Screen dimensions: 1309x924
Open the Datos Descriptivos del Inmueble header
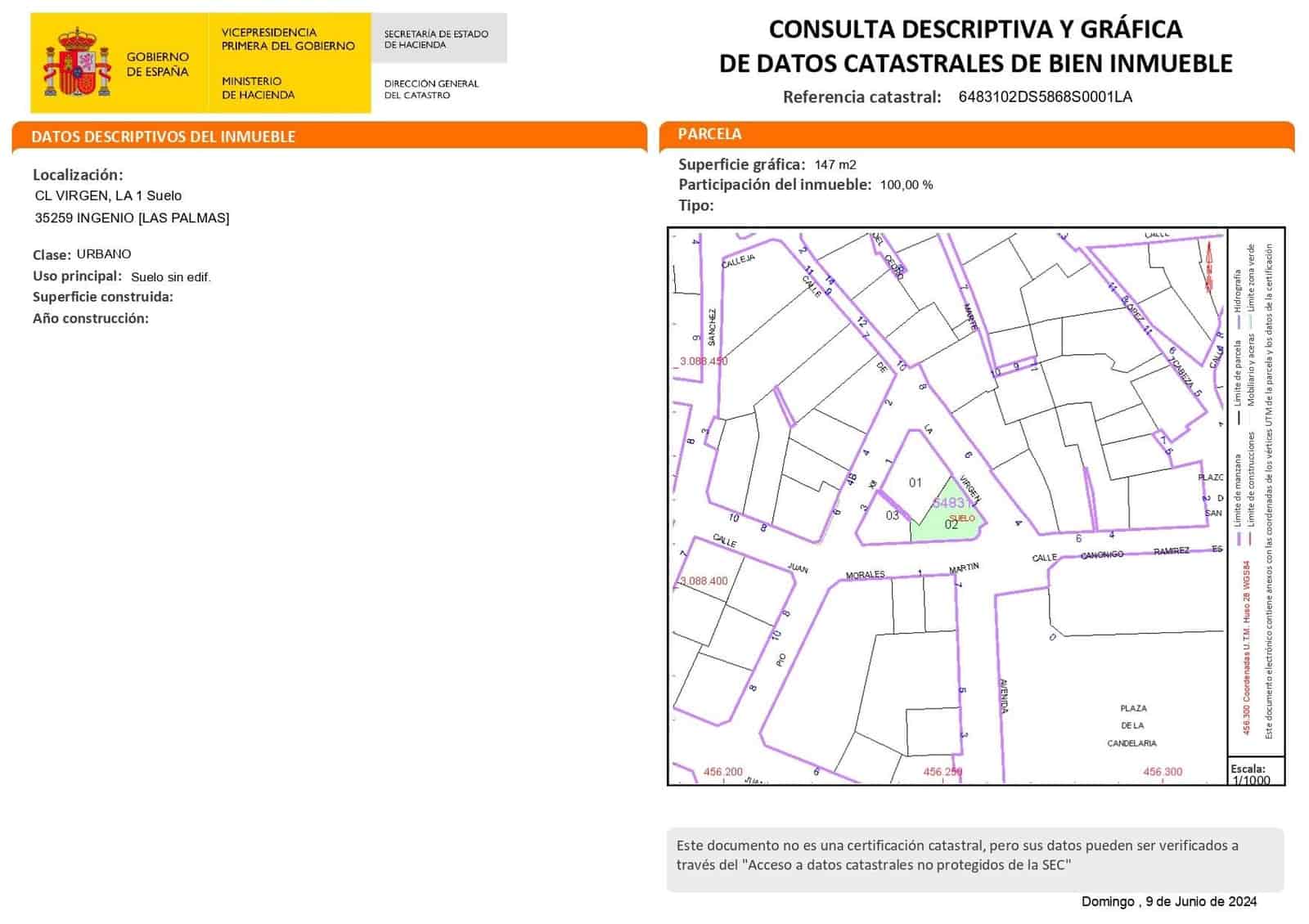coord(164,137)
